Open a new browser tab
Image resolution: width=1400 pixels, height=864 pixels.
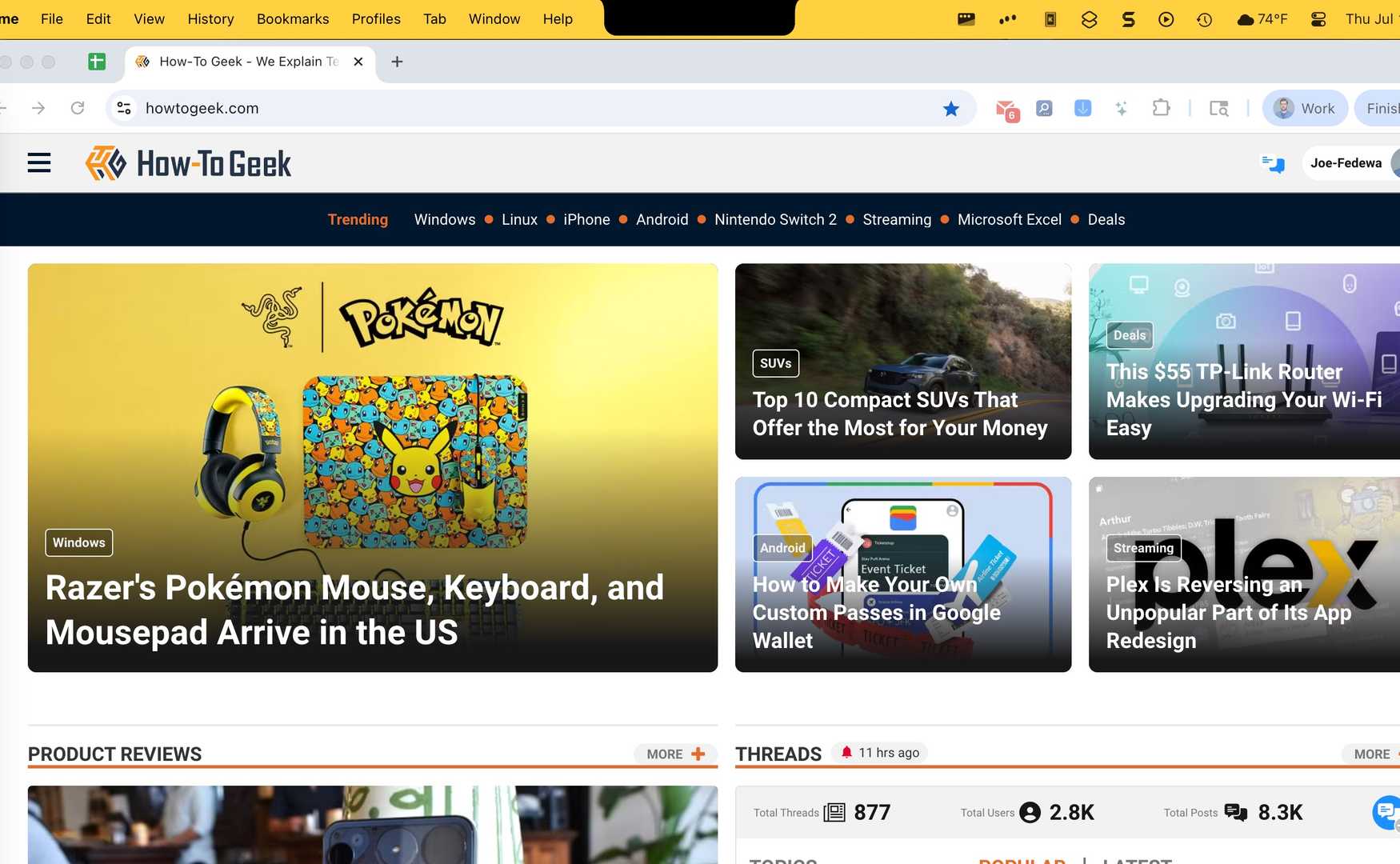point(397,62)
